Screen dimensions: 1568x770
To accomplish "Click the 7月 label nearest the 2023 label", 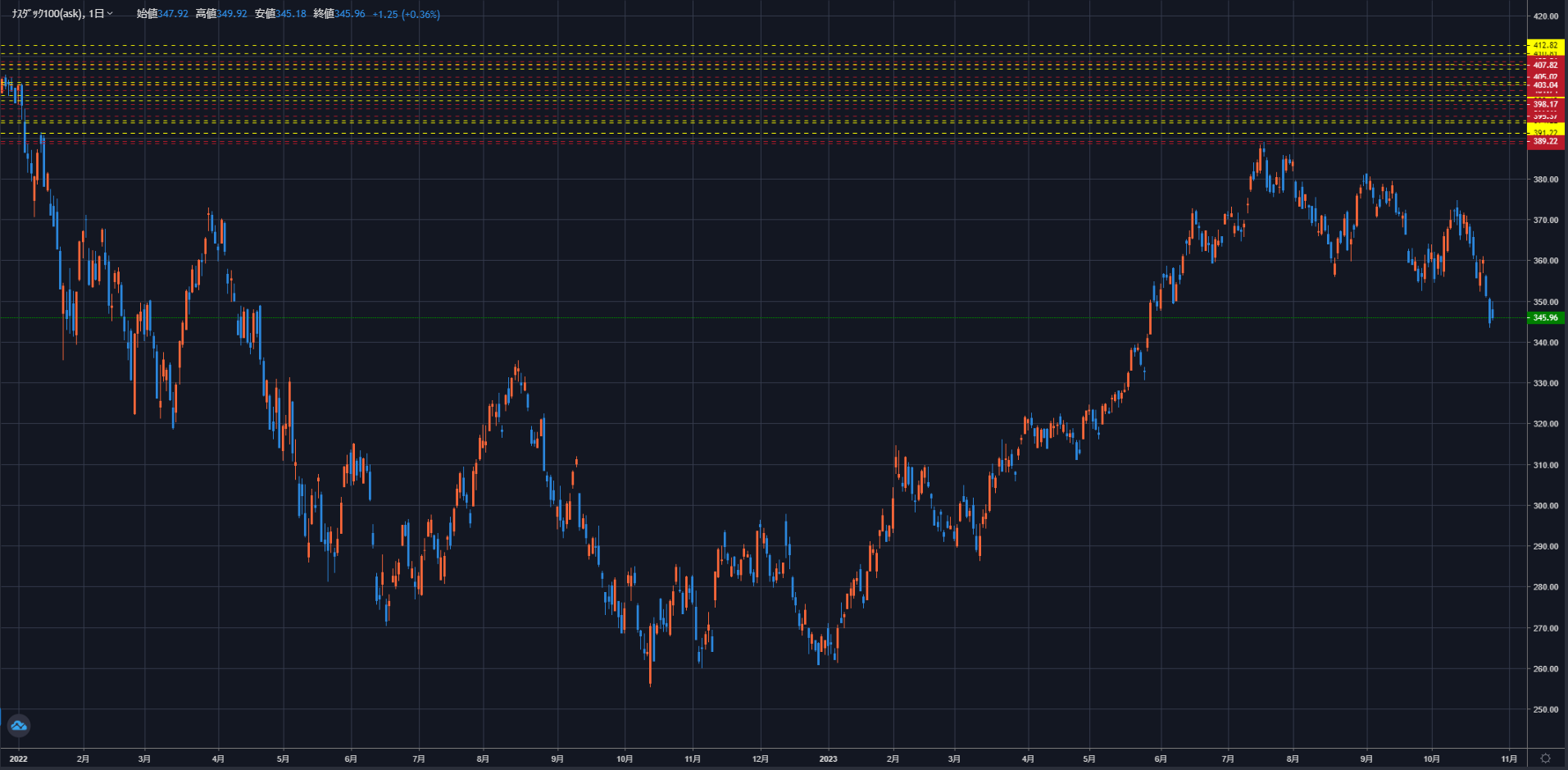I will coord(1228,759).
